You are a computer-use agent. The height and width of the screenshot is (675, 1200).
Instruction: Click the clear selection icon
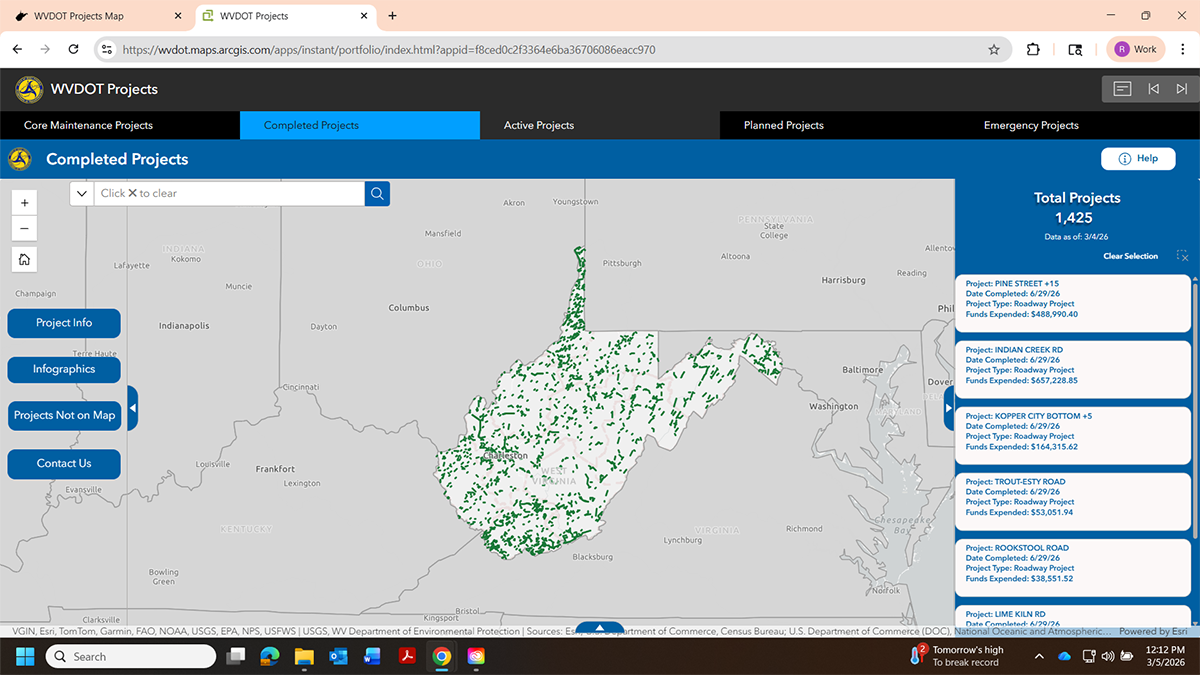coord(1182,256)
